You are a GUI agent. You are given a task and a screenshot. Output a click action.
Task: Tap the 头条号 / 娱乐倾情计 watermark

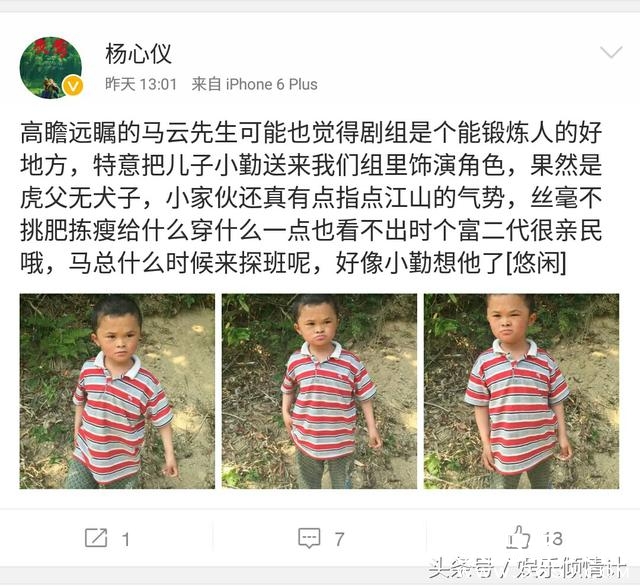(526, 568)
